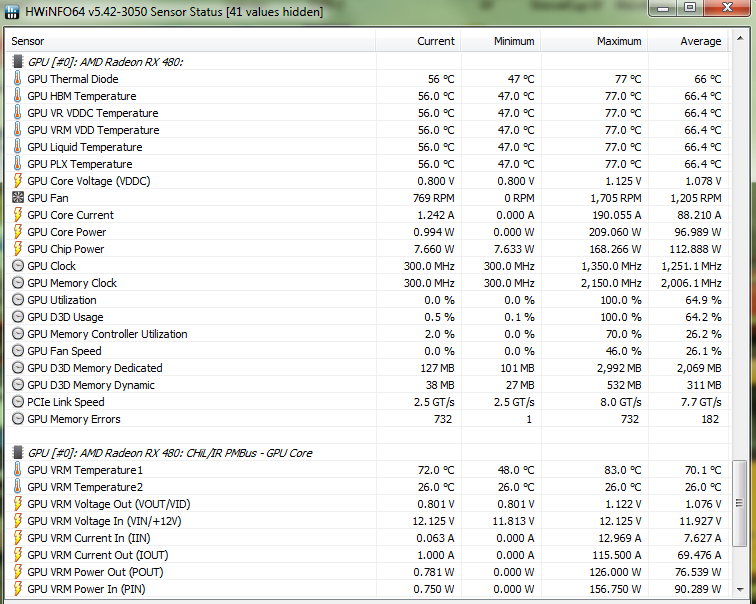The height and width of the screenshot is (604, 756).
Task: Click the 190.055 A maximum core current value
Action: point(617,215)
